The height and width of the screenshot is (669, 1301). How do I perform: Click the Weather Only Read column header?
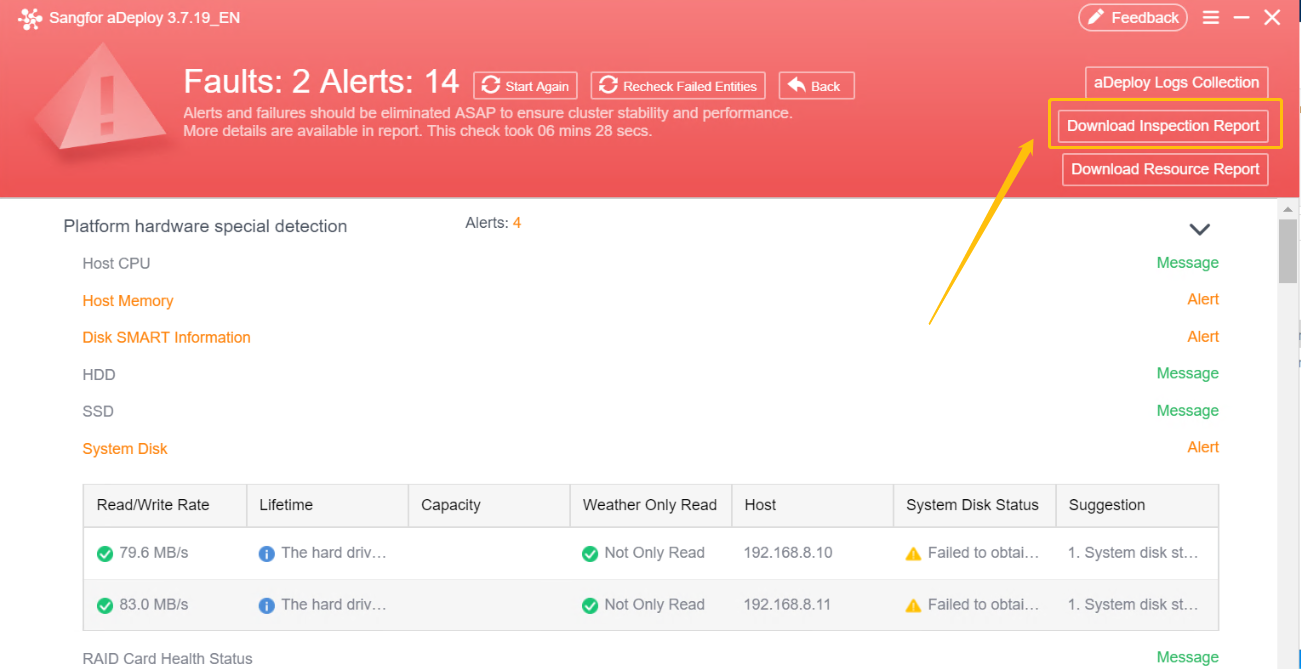tap(652, 505)
